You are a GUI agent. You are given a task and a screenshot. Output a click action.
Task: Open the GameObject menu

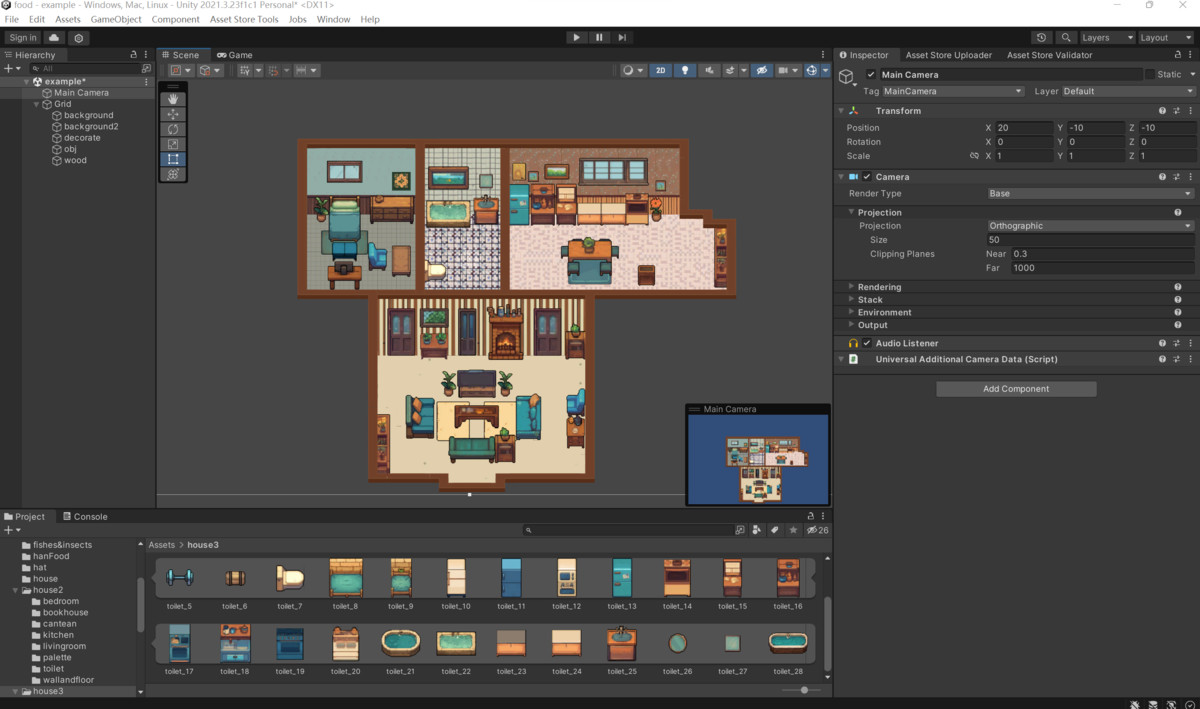116,19
